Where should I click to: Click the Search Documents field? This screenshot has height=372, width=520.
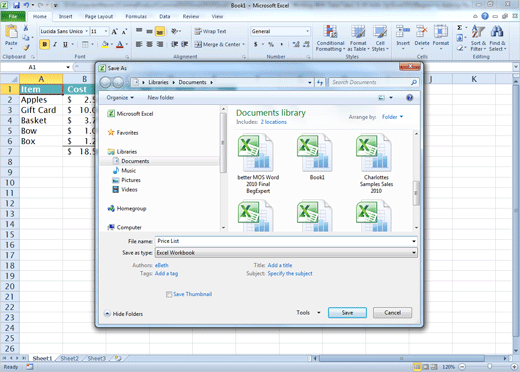(x=373, y=82)
